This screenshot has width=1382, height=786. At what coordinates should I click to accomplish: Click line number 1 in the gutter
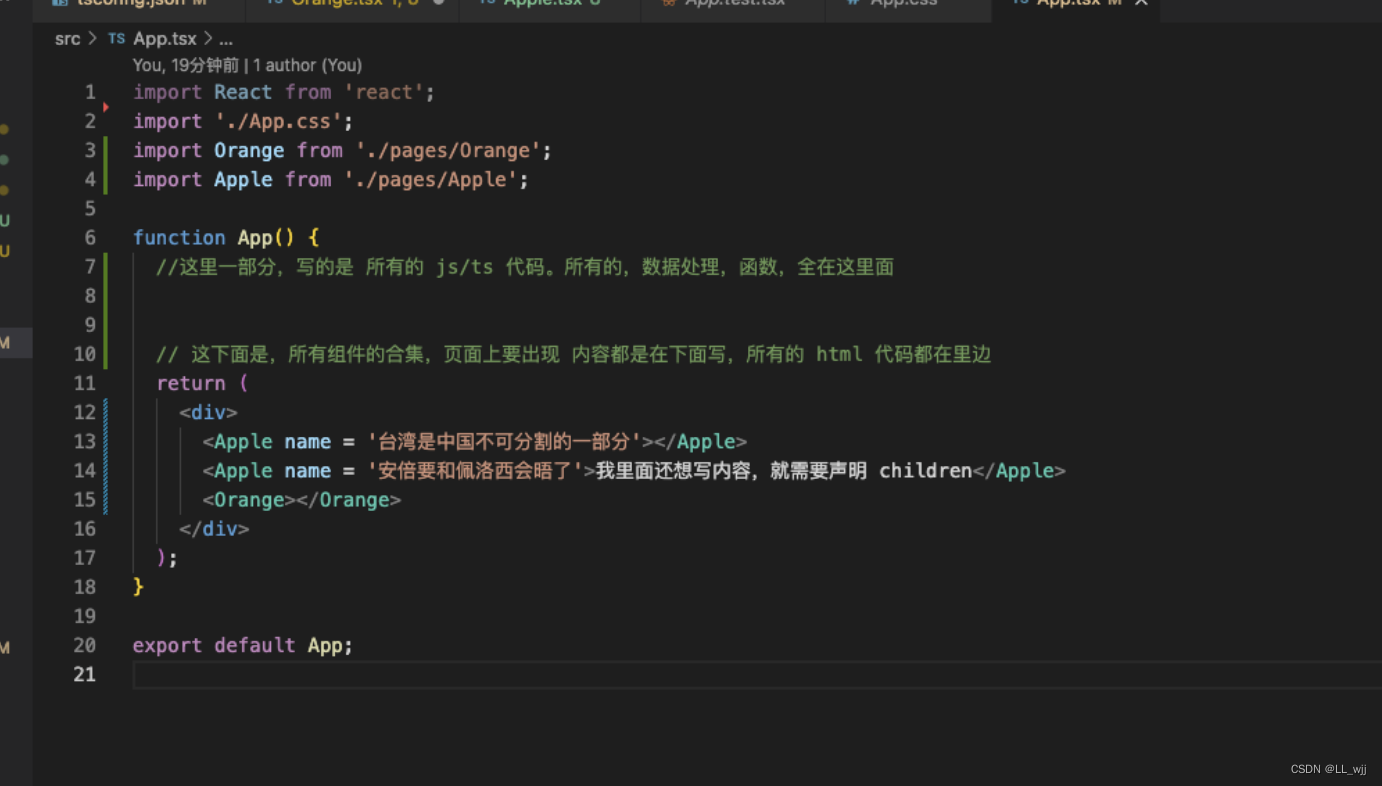point(91,92)
